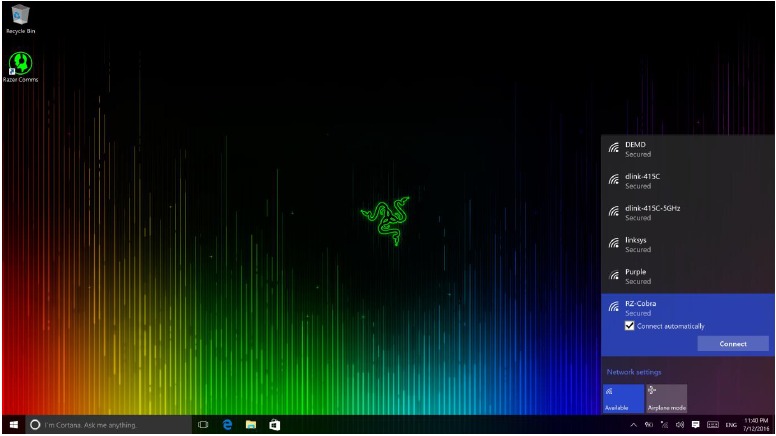The height and width of the screenshot is (436, 776).
Task: Click the Cortana circle icon
Action: [35, 425]
